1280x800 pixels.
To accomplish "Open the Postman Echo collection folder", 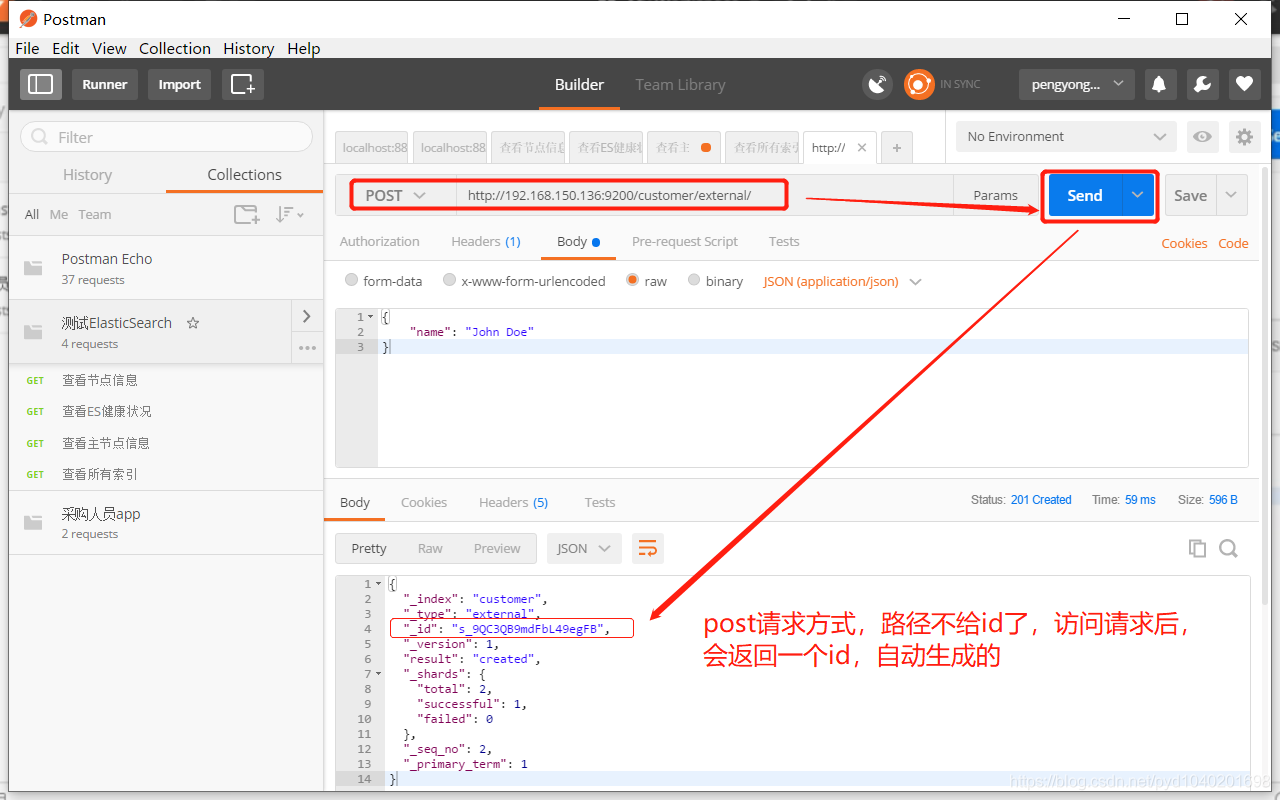I will (166, 268).
